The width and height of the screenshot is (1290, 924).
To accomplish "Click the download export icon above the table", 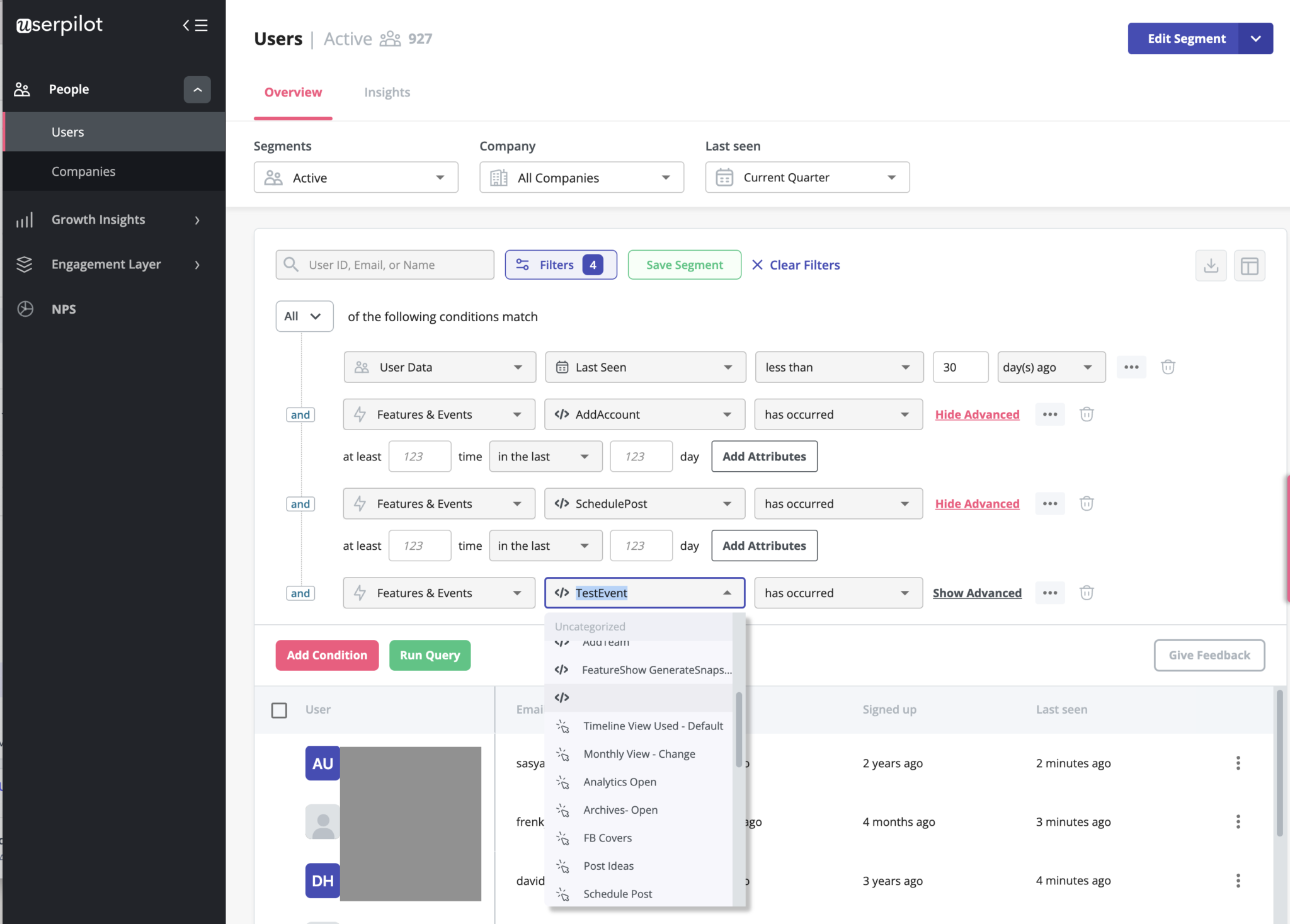I will 1210,265.
